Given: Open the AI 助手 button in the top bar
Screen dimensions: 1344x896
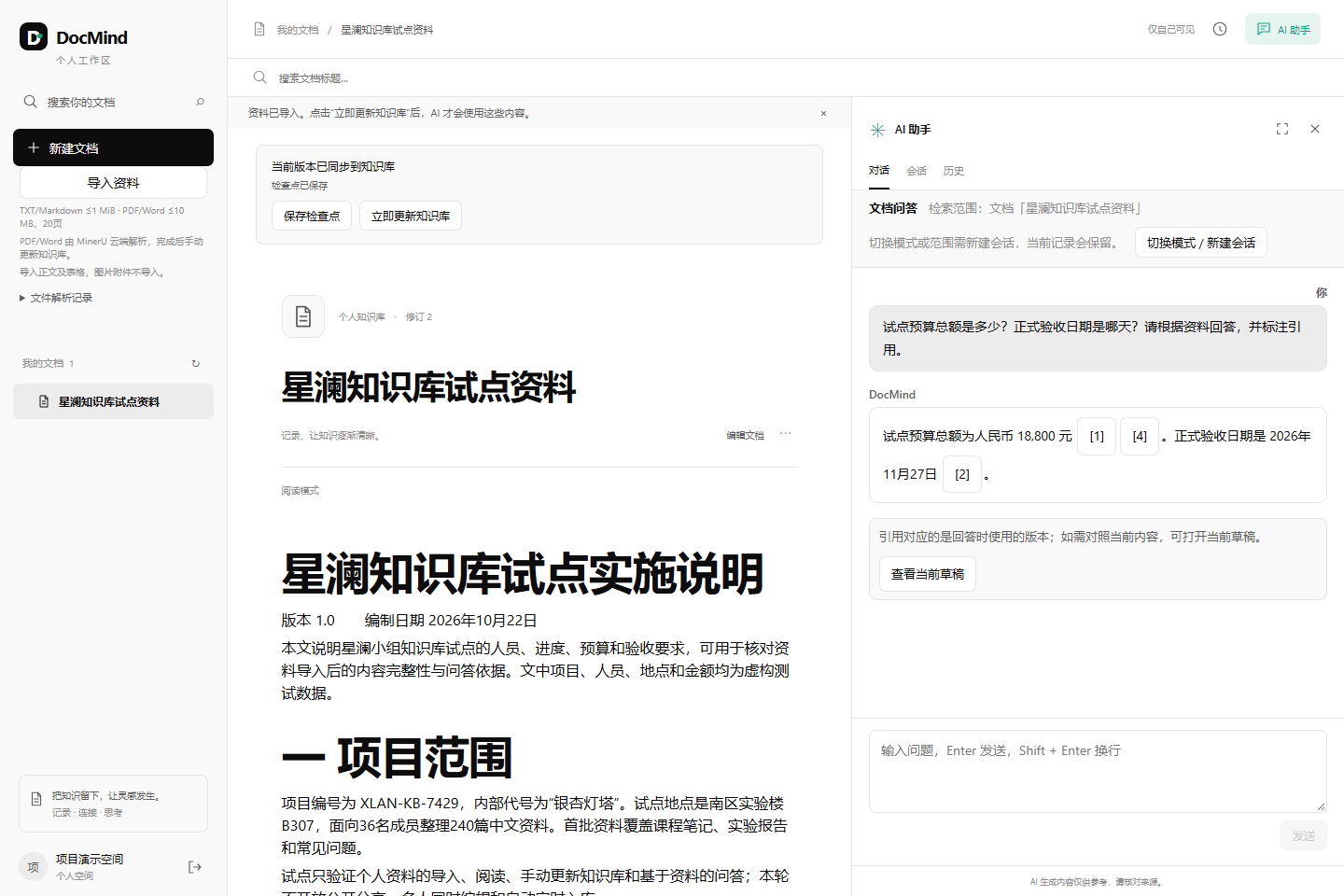Looking at the screenshot, I should tap(1282, 29).
